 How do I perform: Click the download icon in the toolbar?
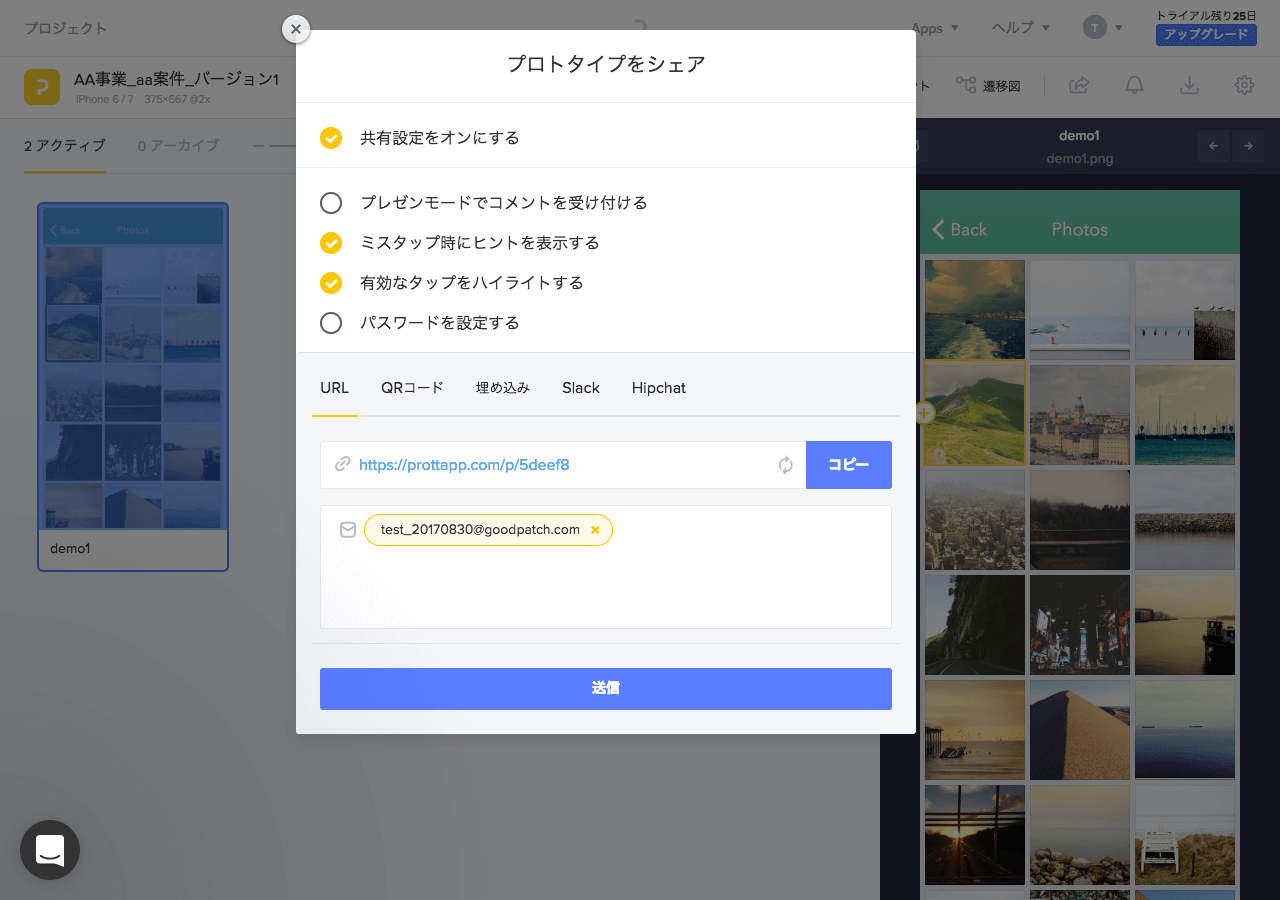pyautogui.click(x=1189, y=86)
